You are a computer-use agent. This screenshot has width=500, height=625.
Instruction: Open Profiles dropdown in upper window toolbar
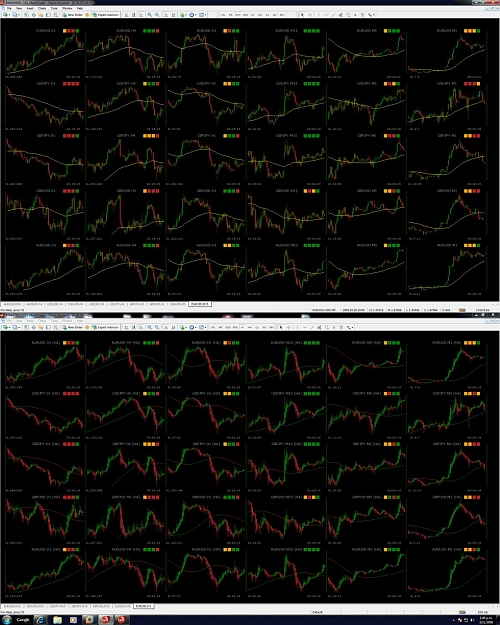coord(16,15)
